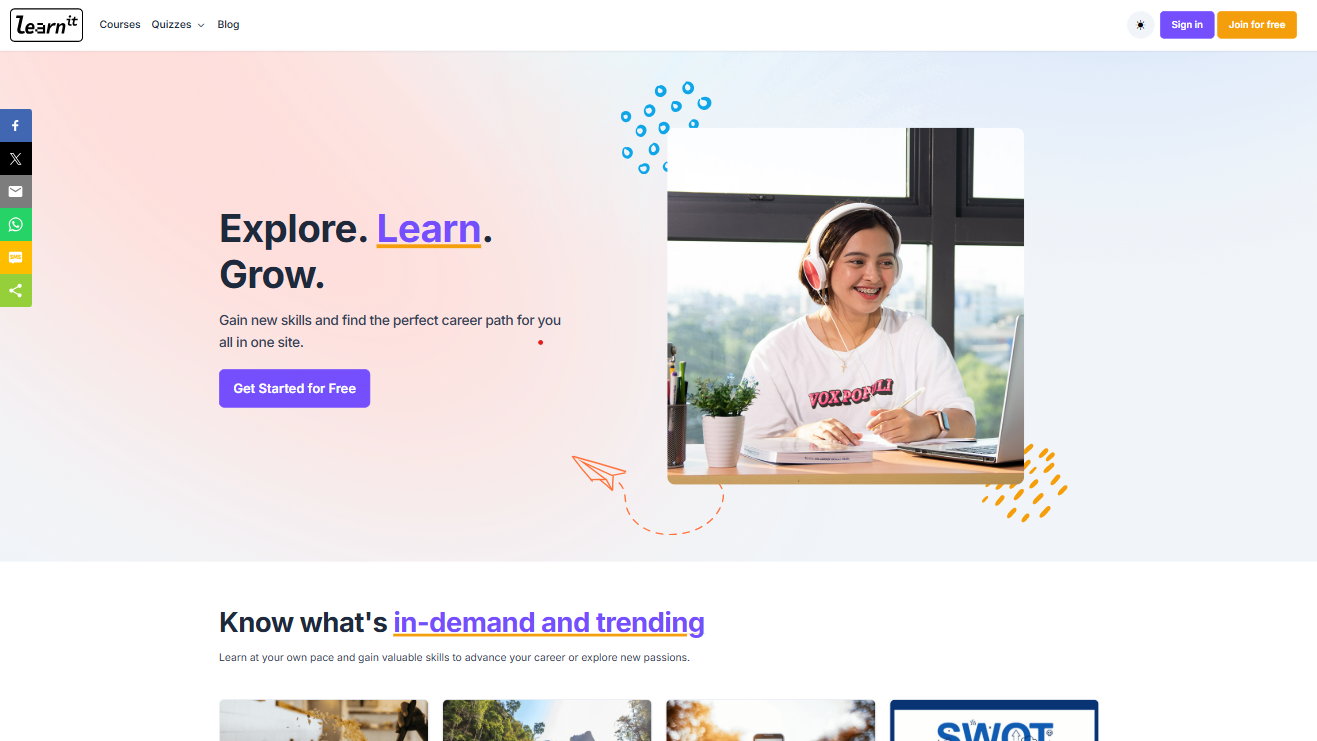The width and height of the screenshot is (1317, 741).
Task: Click the Sign in button
Action: click(1187, 25)
